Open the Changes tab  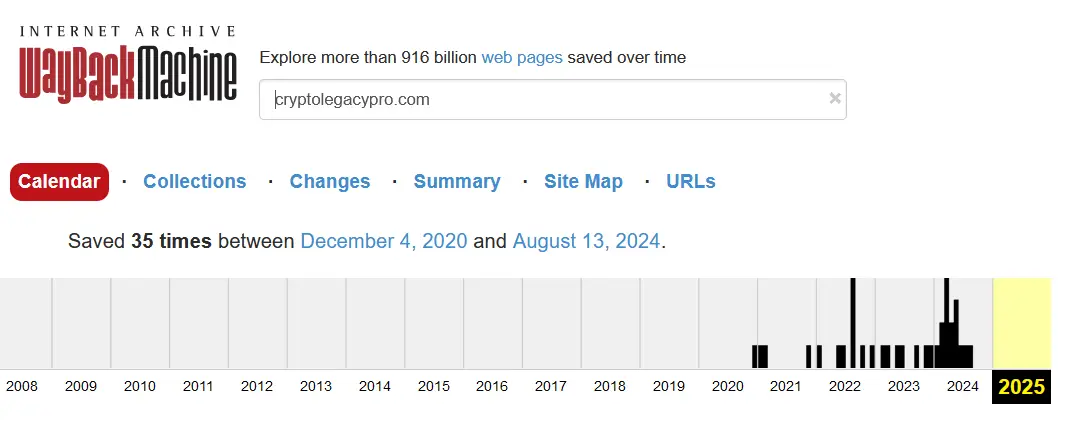330,182
